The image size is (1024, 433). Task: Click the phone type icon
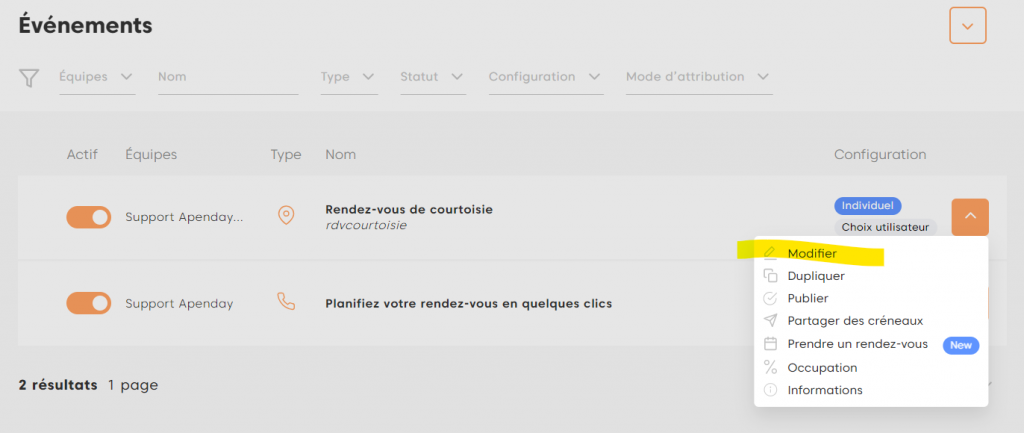[286, 302]
